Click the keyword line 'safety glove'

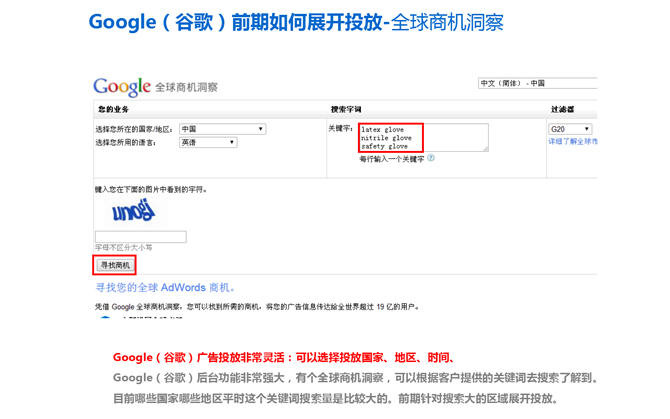(385, 146)
